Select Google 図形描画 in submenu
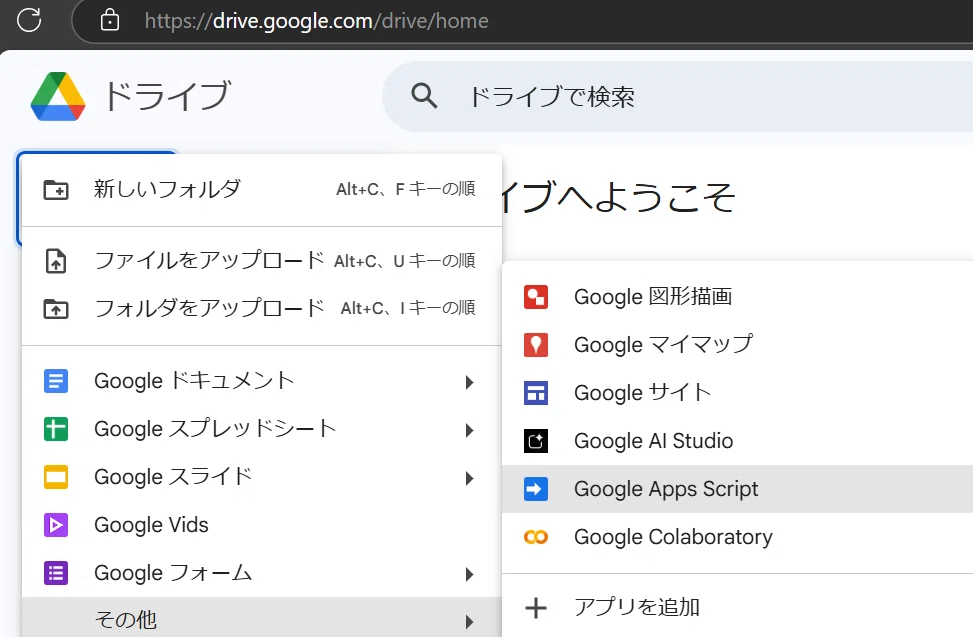973x637 pixels. click(737, 296)
